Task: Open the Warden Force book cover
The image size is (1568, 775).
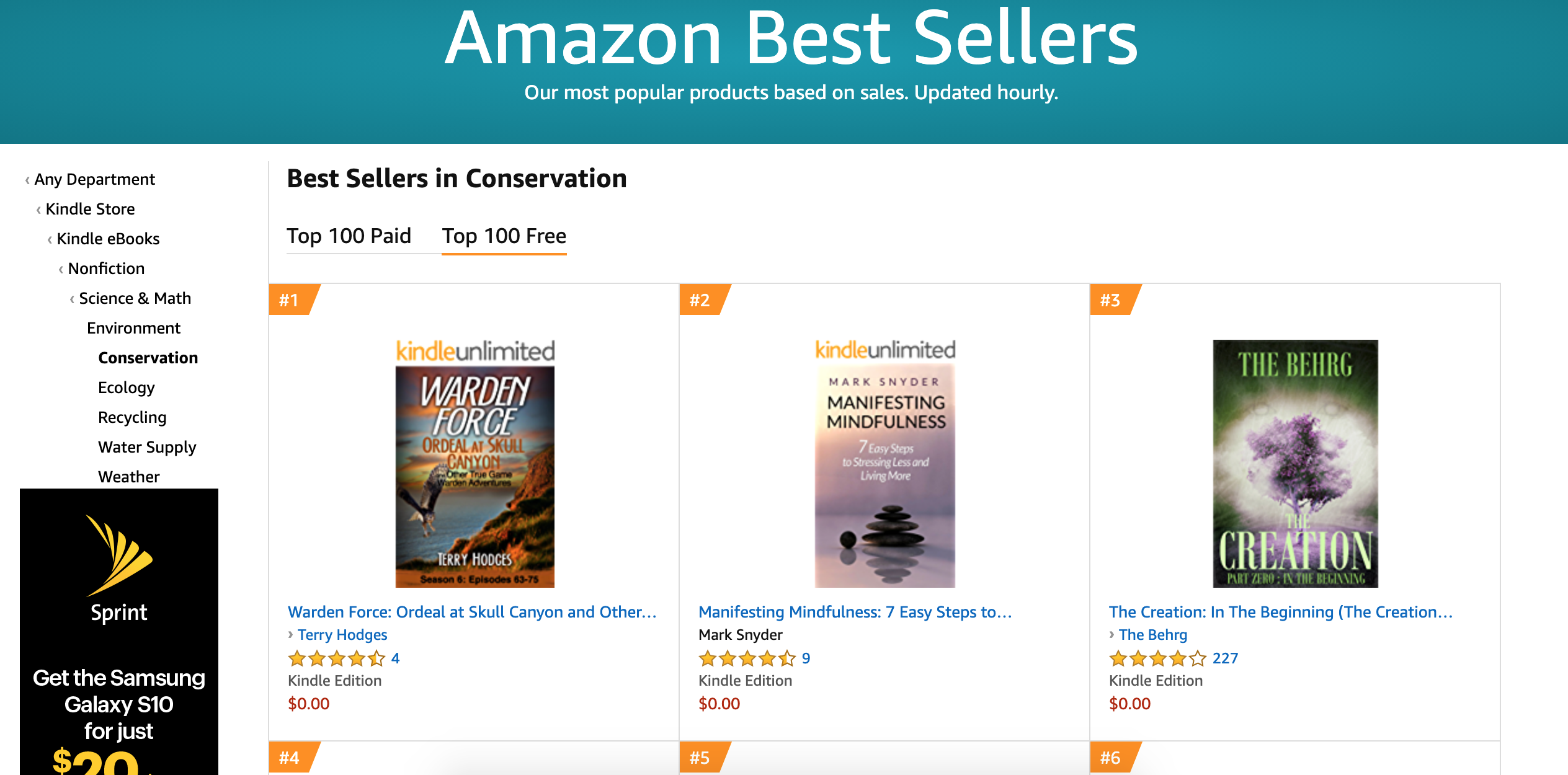Action: click(x=475, y=463)
